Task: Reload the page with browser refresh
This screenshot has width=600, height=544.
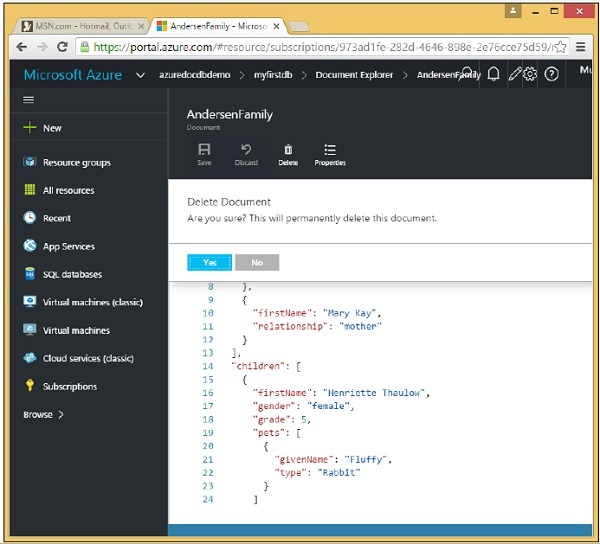Action: pos(63,47)
